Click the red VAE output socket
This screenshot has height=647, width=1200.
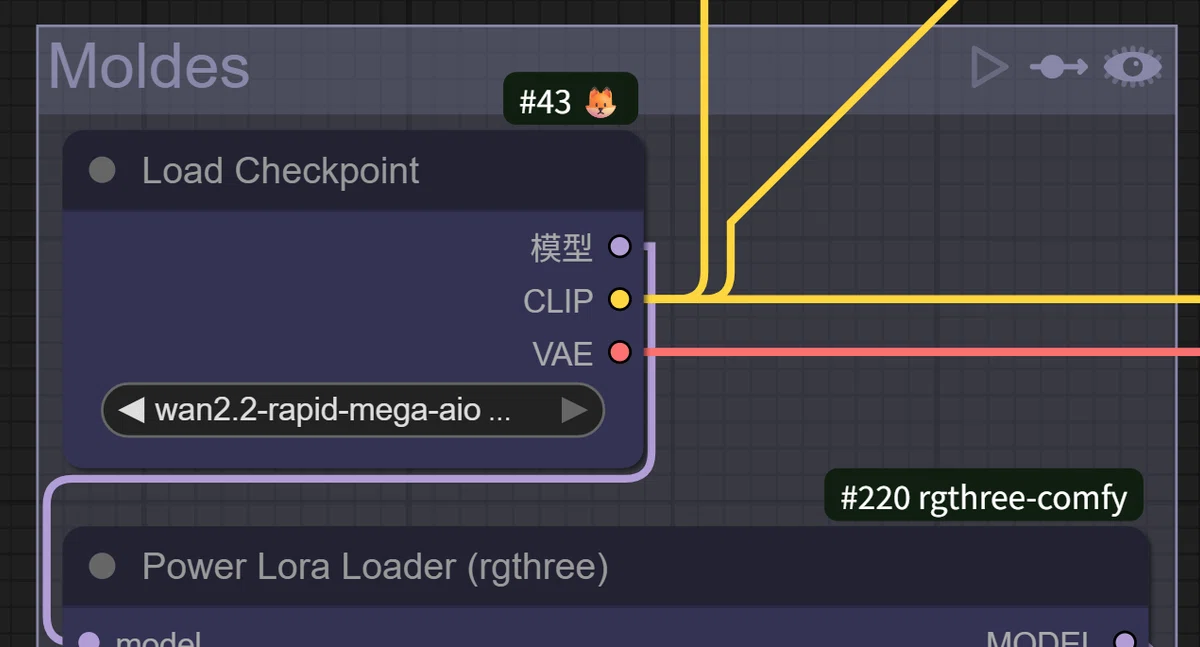(620, 352)
